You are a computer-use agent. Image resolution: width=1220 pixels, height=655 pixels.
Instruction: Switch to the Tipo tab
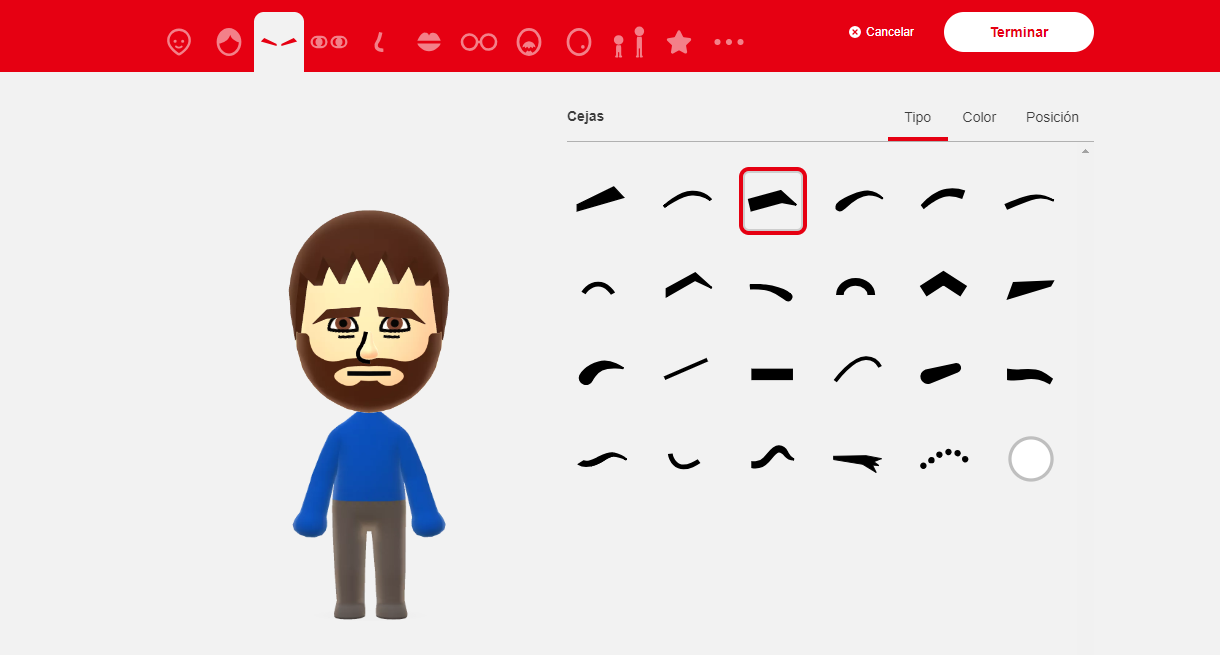click(918, 118)
